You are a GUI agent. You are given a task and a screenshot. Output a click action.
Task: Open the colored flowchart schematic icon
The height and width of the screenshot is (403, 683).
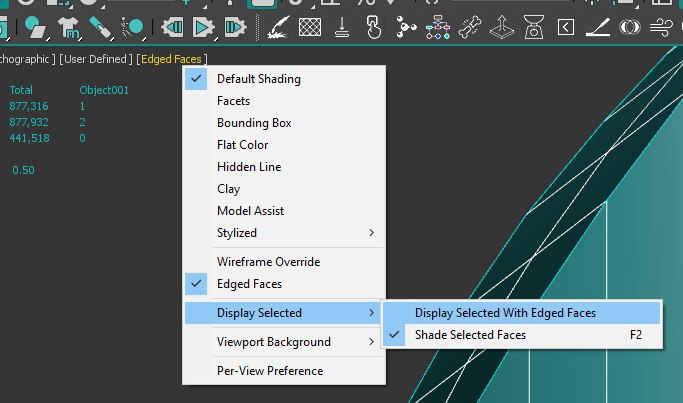[438, 27]
